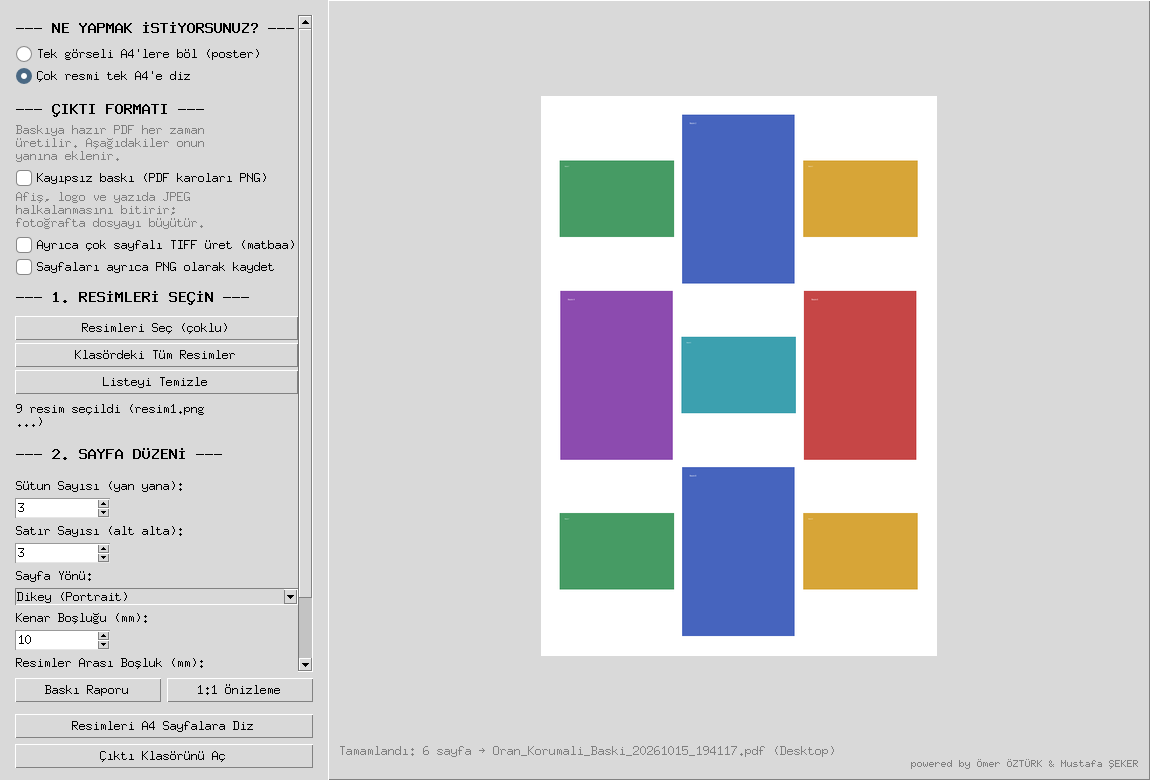Click the '9 resim seçildi (resim1.png ...)' text
The width and height of the screenshot is (1150, 780).
110,415
